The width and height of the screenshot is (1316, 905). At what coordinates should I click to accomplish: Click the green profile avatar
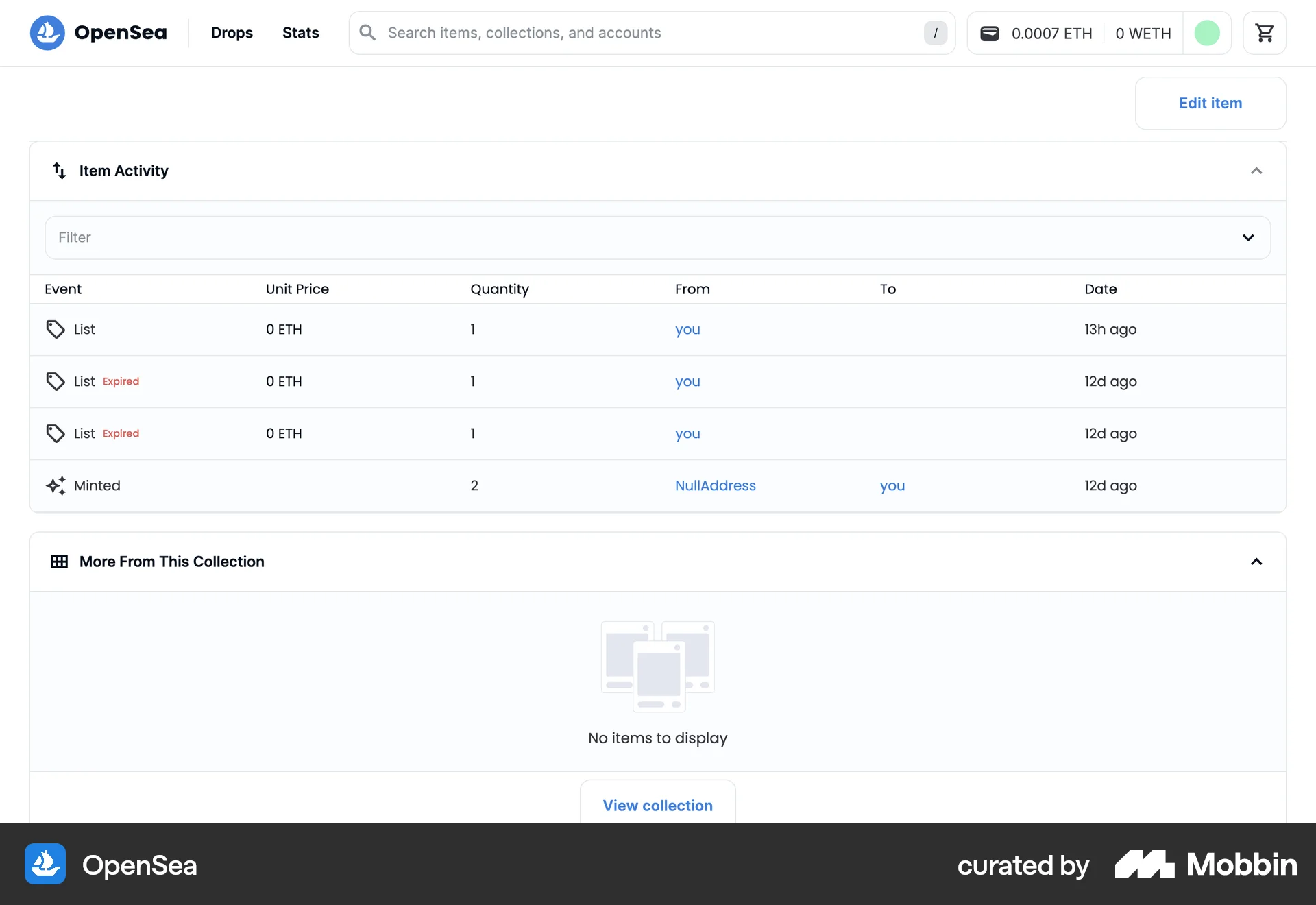click(1208, 32)
